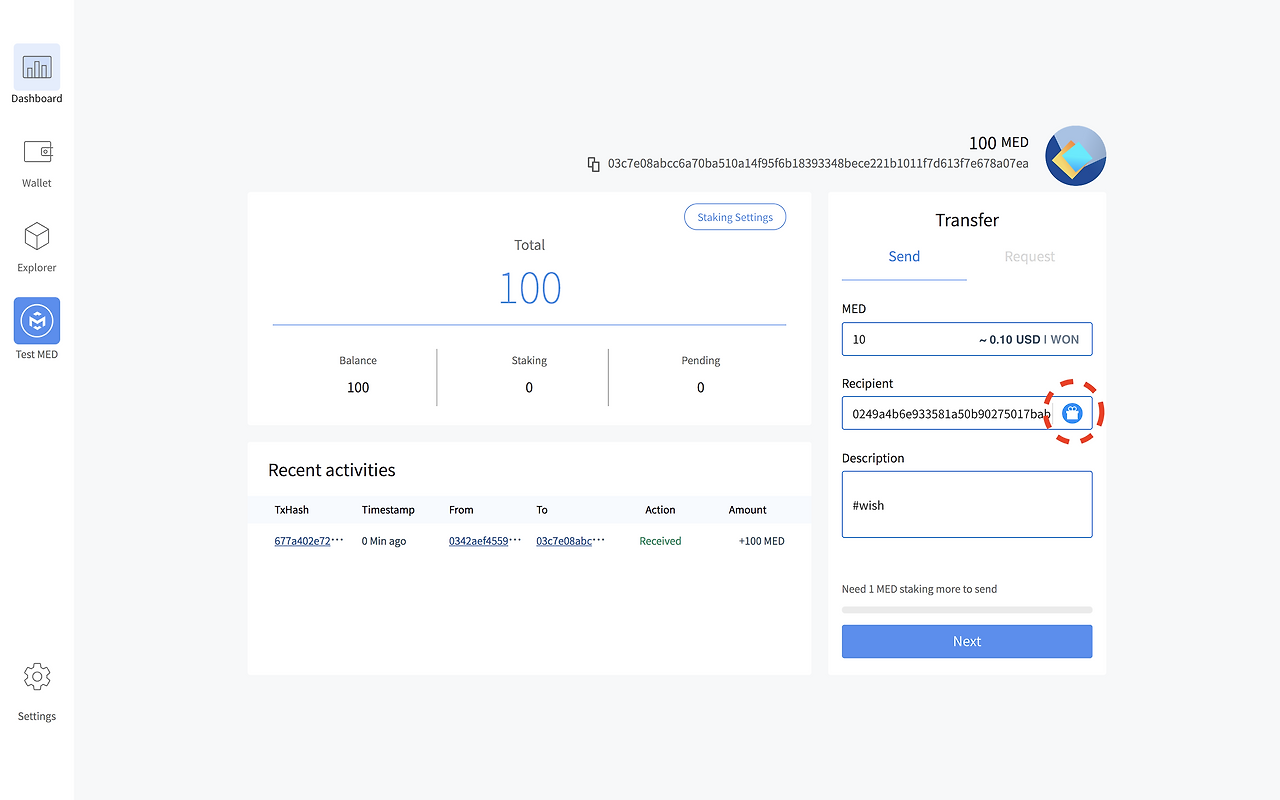This screenshot has width=1280, height=800.
Task: Click the TxHash column header
Action: 292,510
